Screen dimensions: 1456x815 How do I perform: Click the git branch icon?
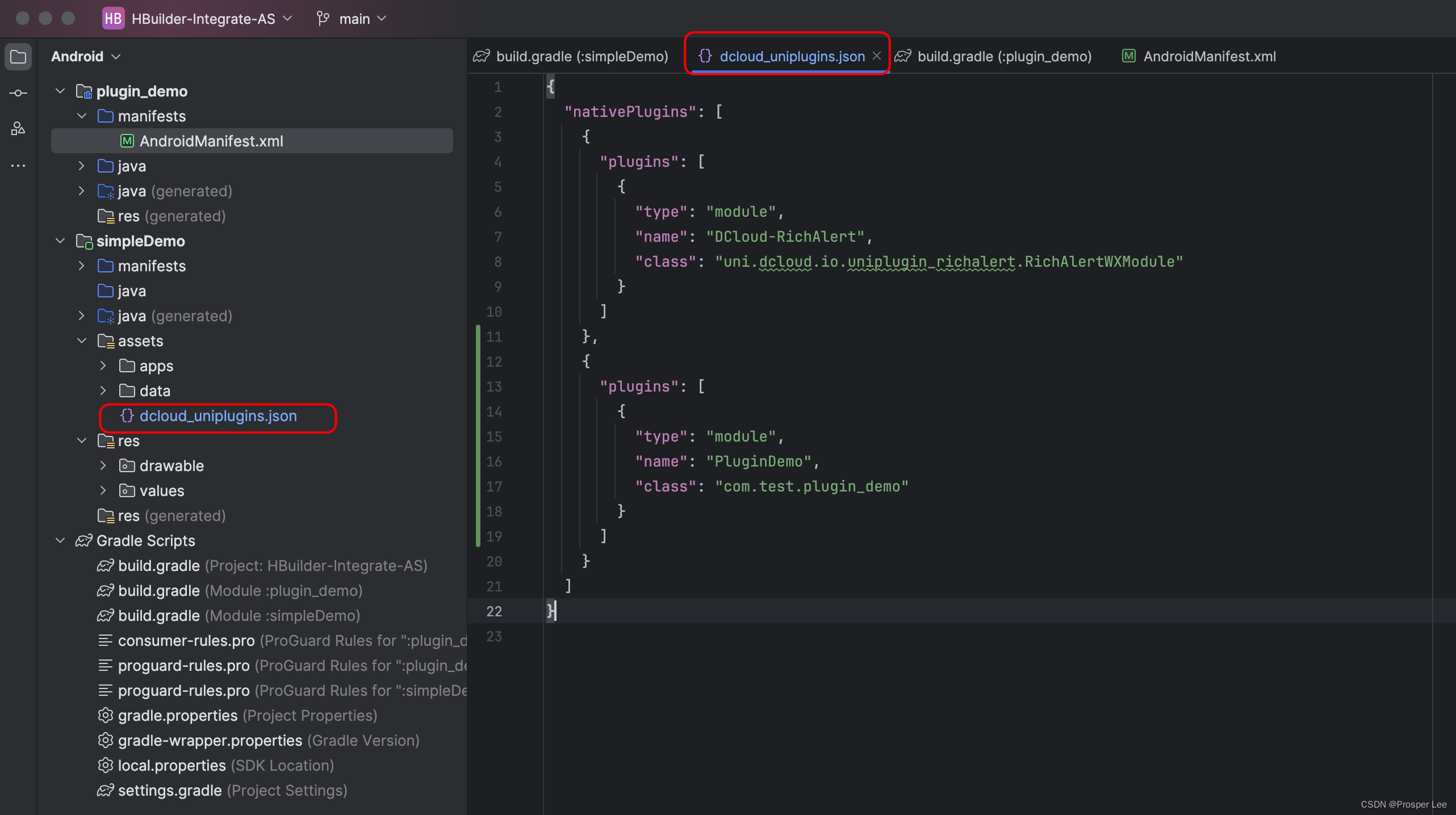[x=323, y=19]
